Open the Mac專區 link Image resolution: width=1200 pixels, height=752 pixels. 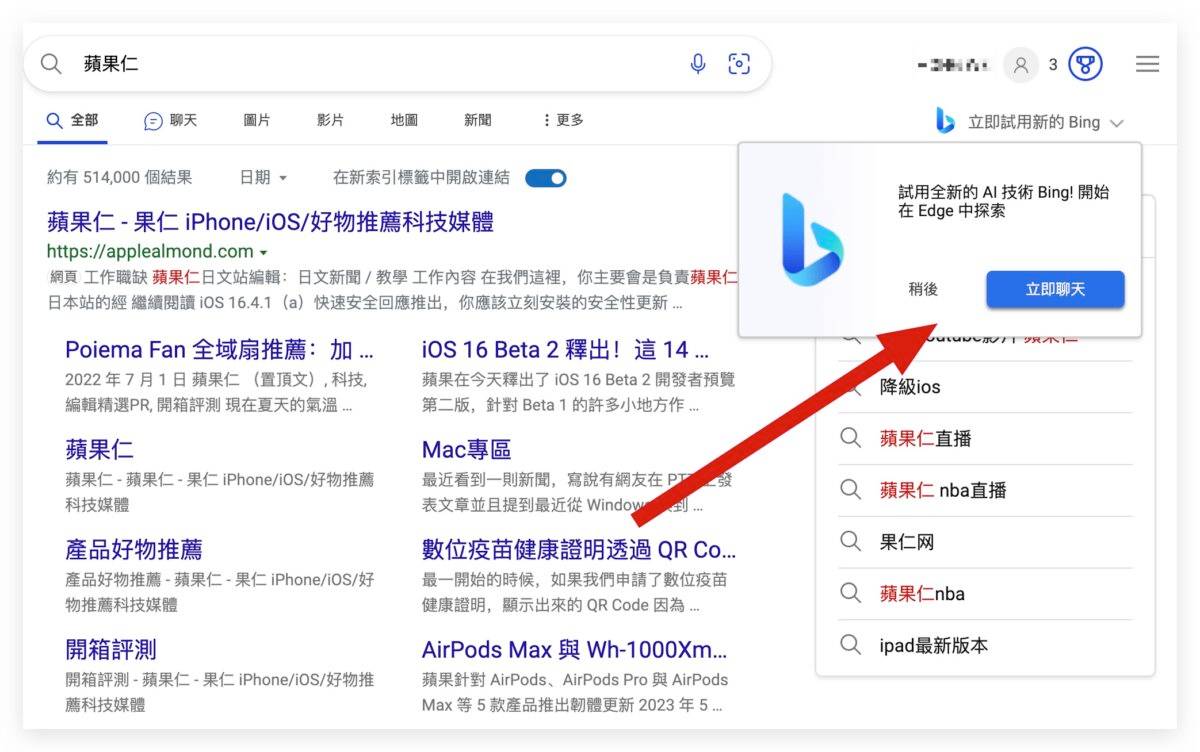(x=466, y=449)
